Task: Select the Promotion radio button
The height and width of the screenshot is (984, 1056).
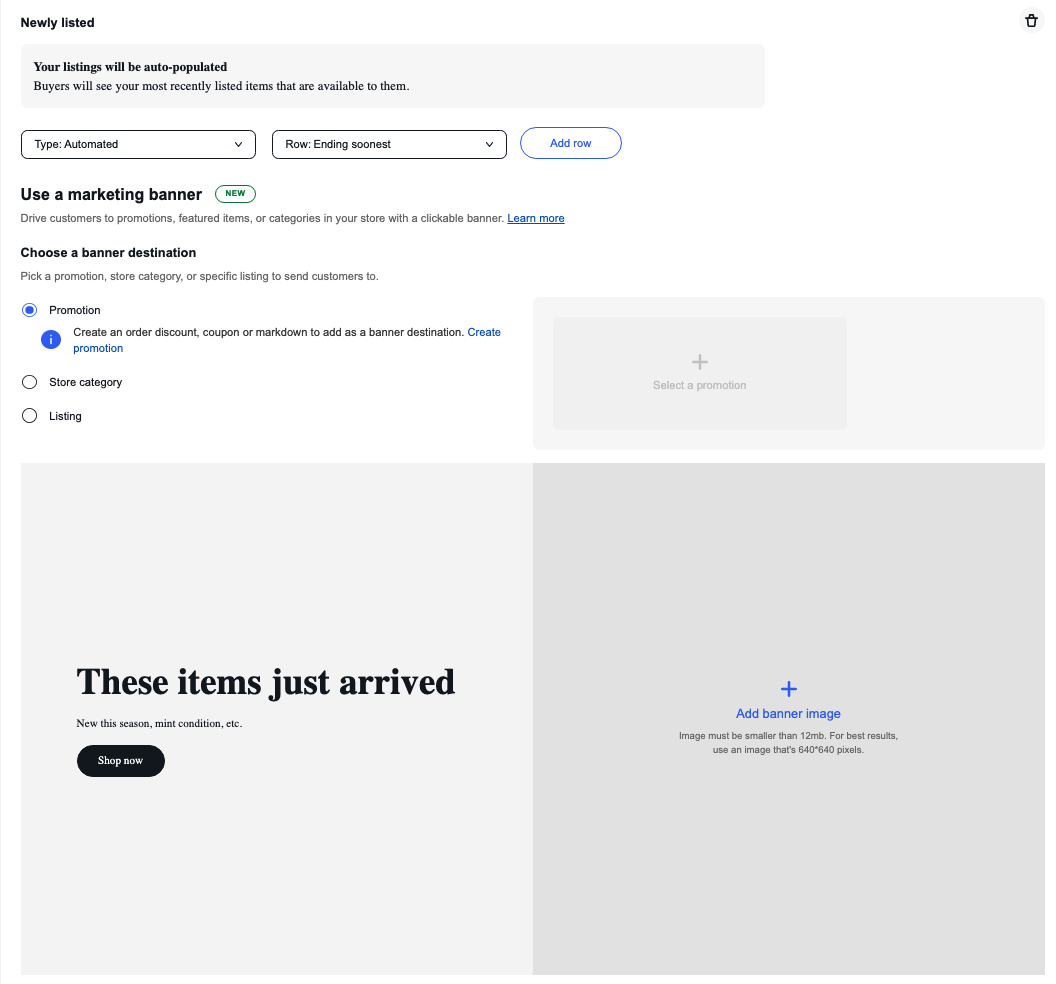Action: tap(29, 310)
